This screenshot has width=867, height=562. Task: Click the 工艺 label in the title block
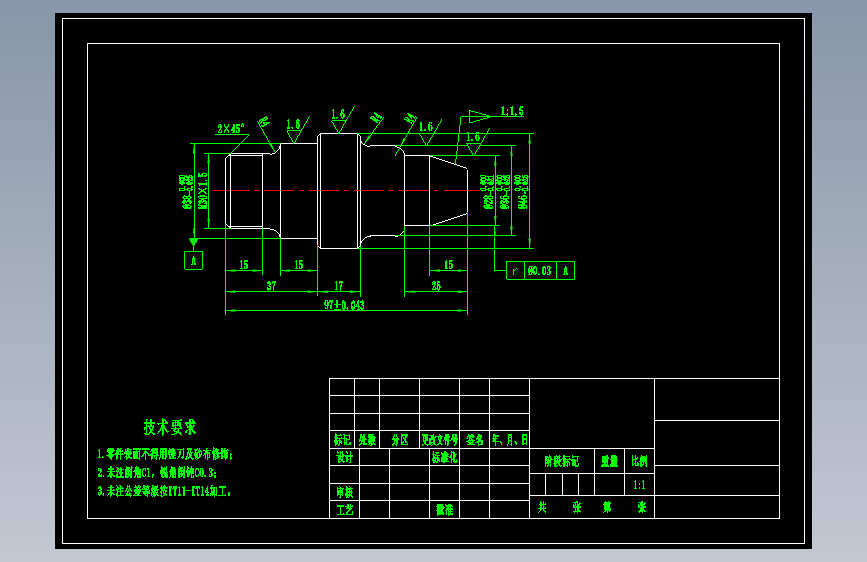click(x=344, y=509)
